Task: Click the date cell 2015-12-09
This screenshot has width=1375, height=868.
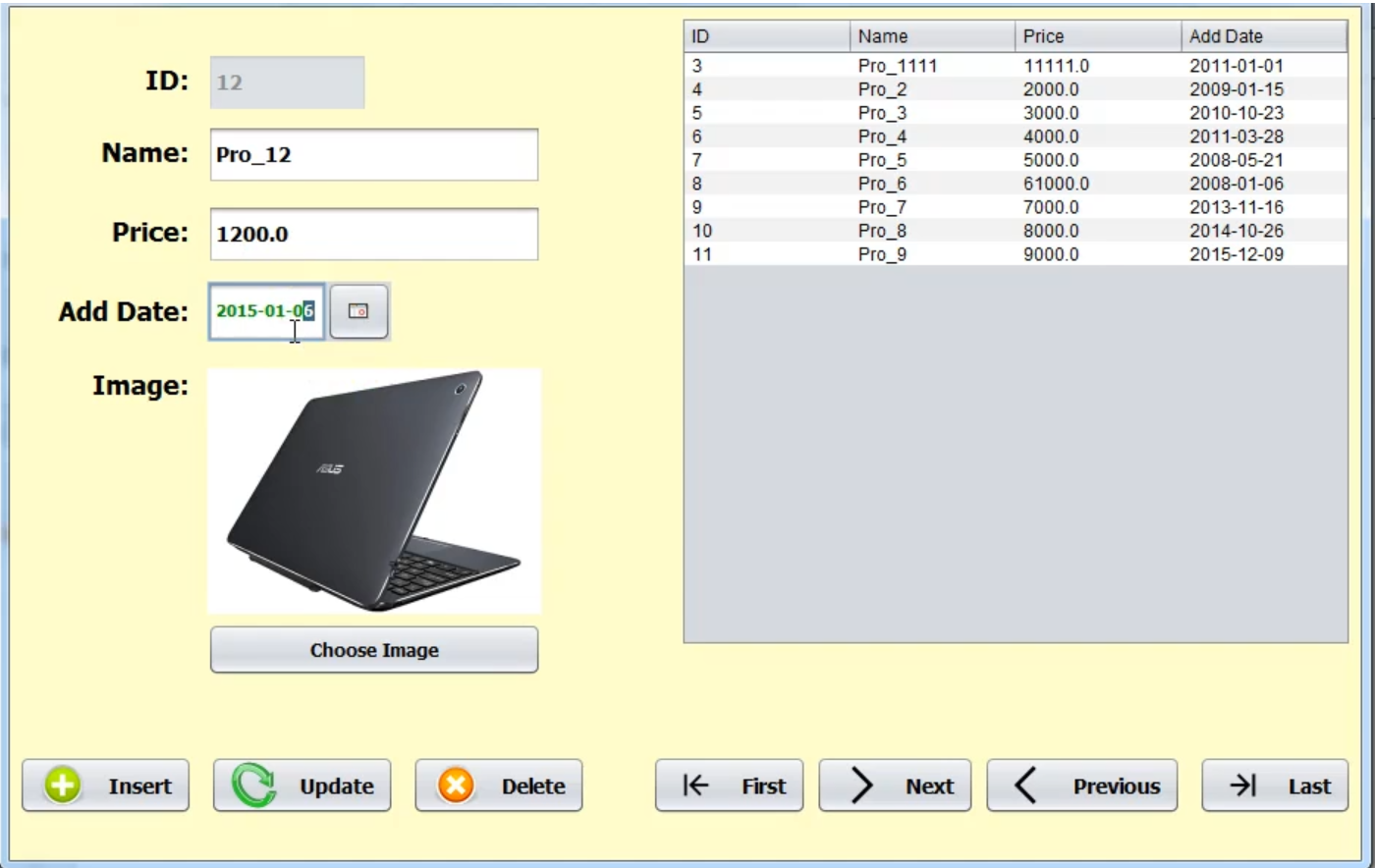Action: coord(1264,254)
